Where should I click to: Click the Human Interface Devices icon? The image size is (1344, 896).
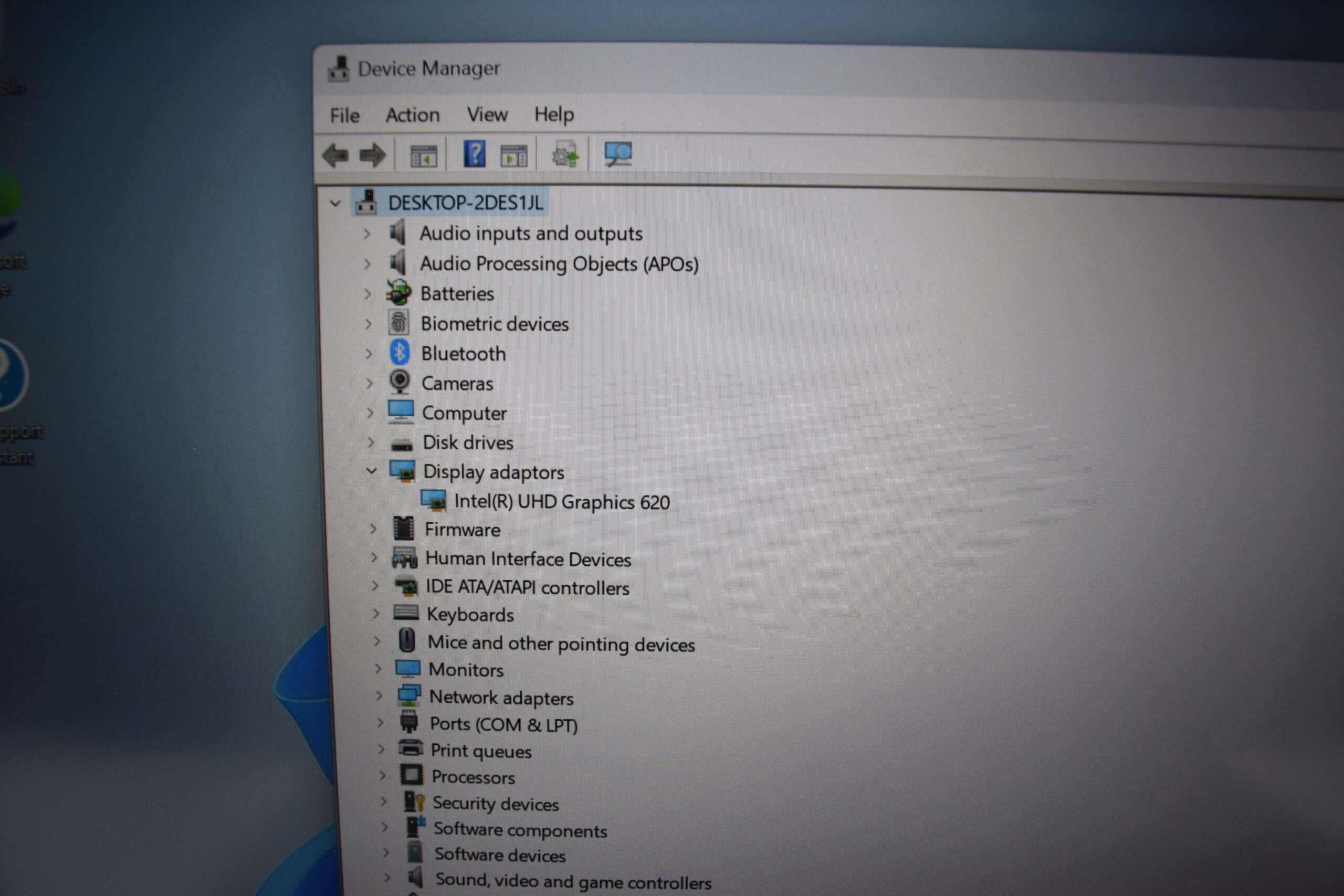pyautogui.click(x=405, y=558)
